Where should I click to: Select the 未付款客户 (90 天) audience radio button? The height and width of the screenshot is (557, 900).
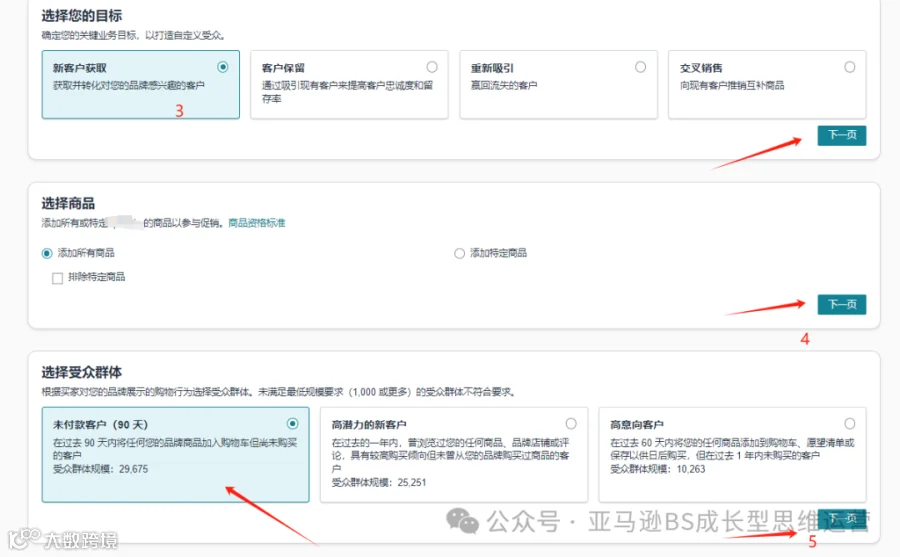[x=292, y=424]
